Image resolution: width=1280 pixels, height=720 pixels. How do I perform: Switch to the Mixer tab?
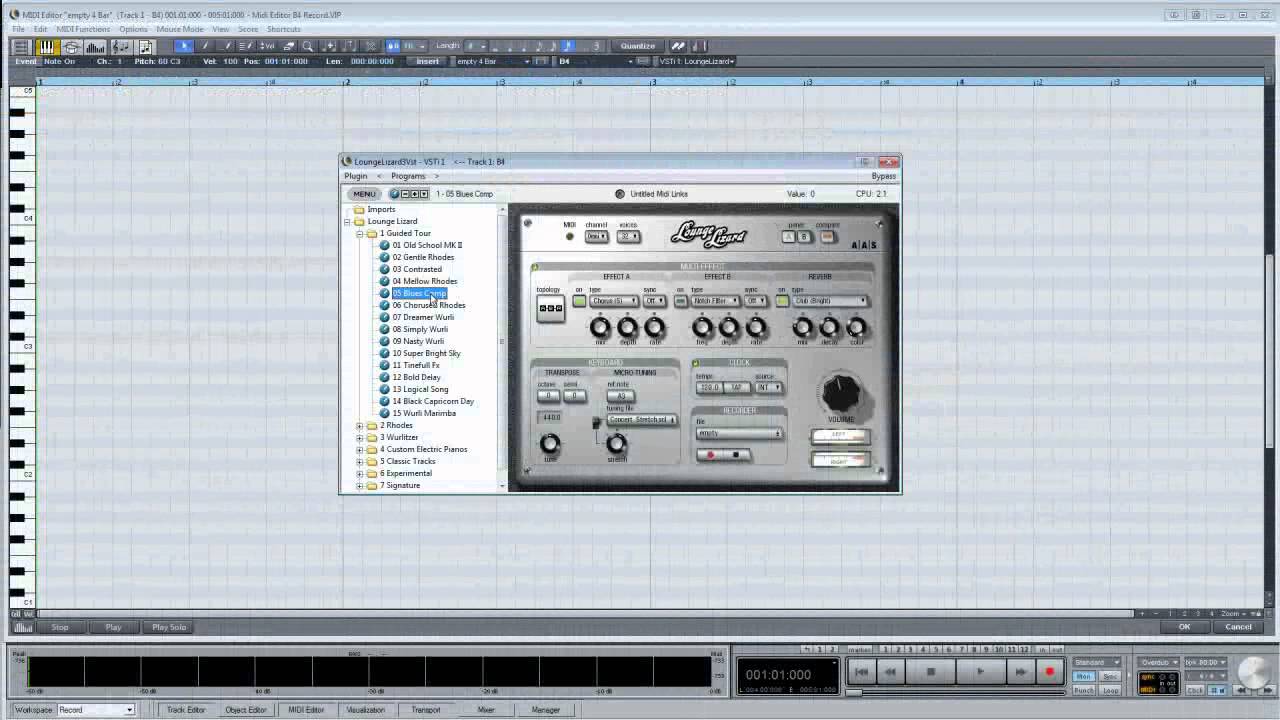(486, 710)
